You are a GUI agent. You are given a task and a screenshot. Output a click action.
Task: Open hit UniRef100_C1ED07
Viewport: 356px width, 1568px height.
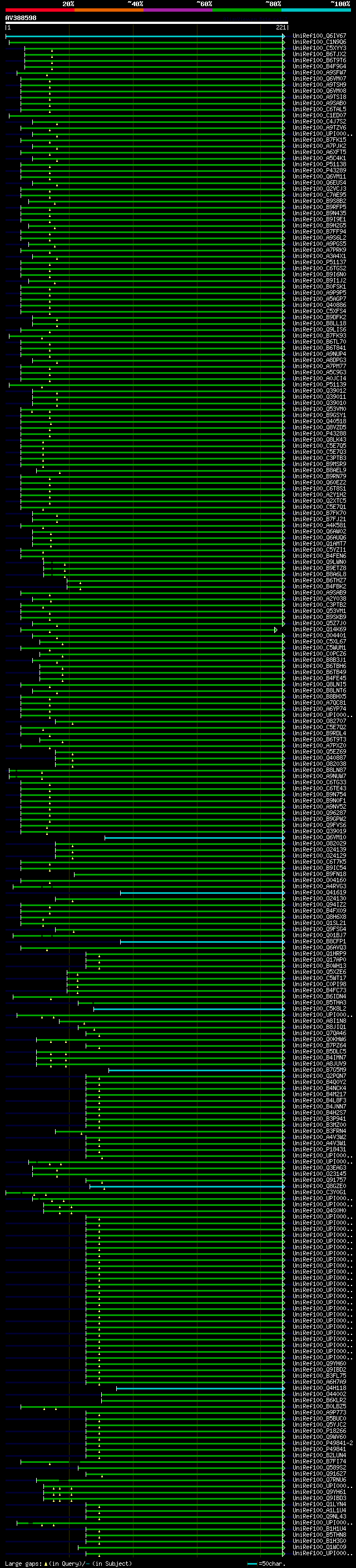[x=319, y=116]
